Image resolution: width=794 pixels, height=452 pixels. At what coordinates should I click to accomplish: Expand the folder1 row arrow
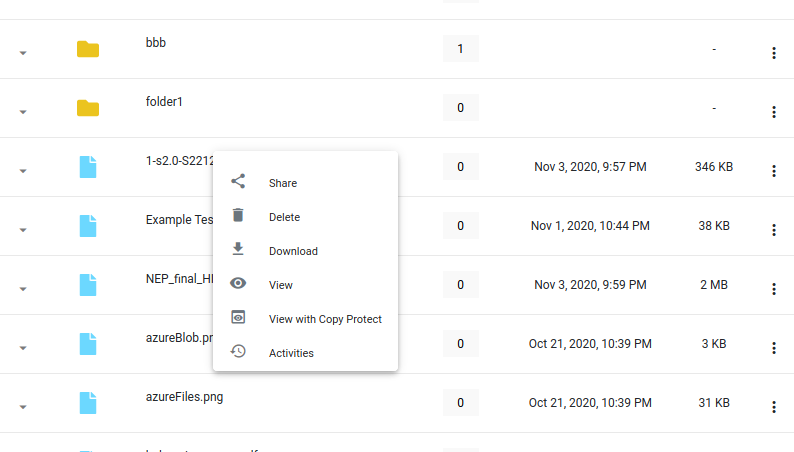pos(23,112)
